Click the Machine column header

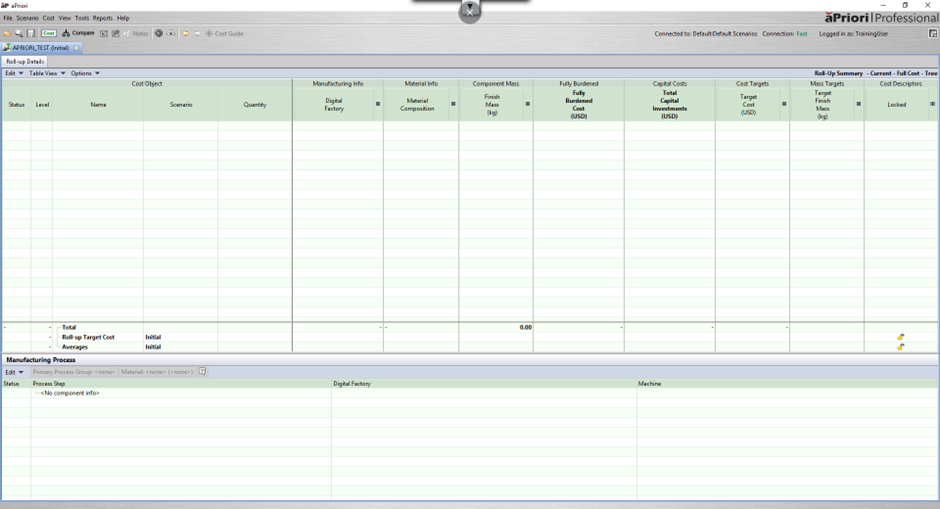click(x=787, y=384)
